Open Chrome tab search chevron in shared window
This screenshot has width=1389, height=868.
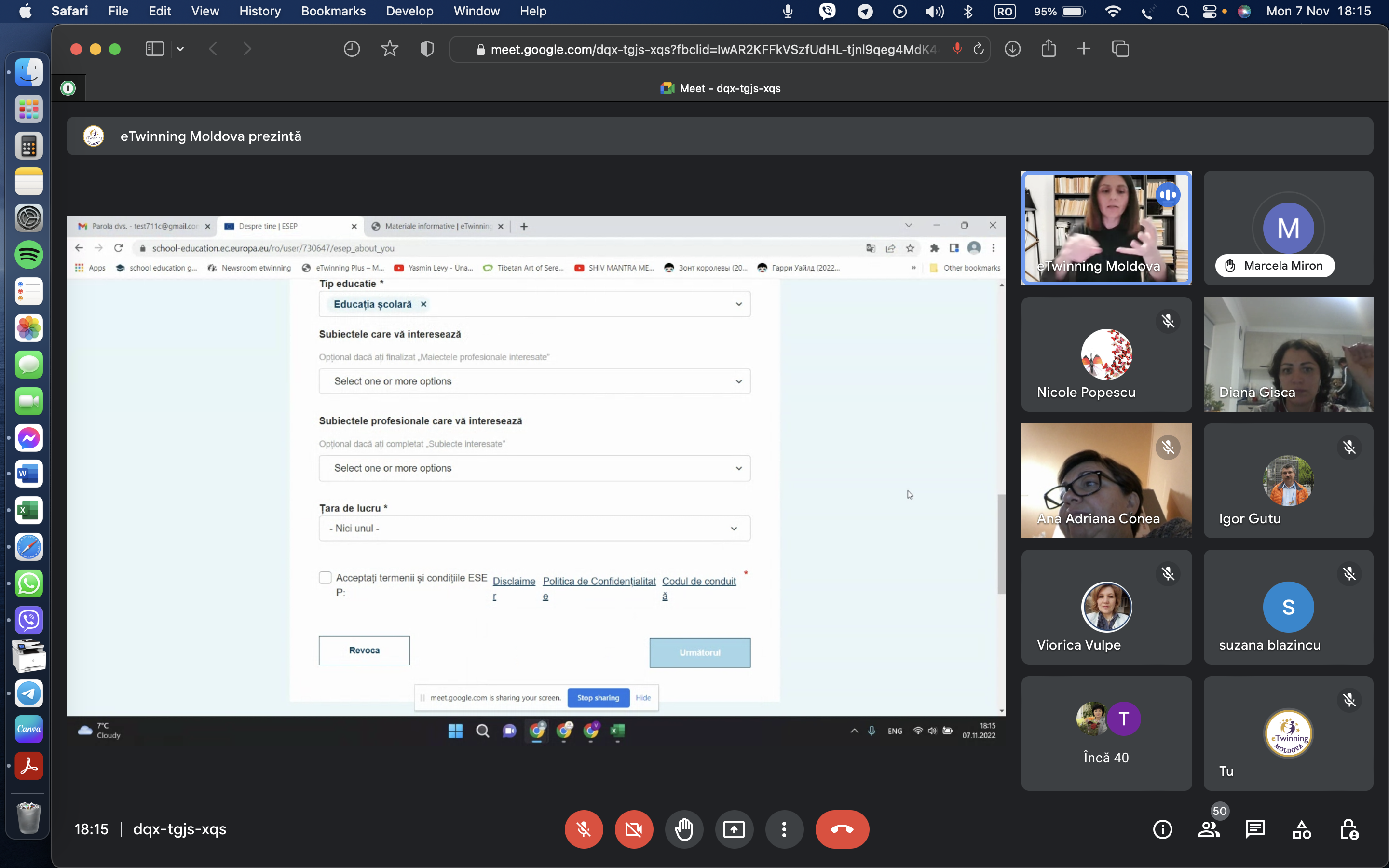(909, 226)
